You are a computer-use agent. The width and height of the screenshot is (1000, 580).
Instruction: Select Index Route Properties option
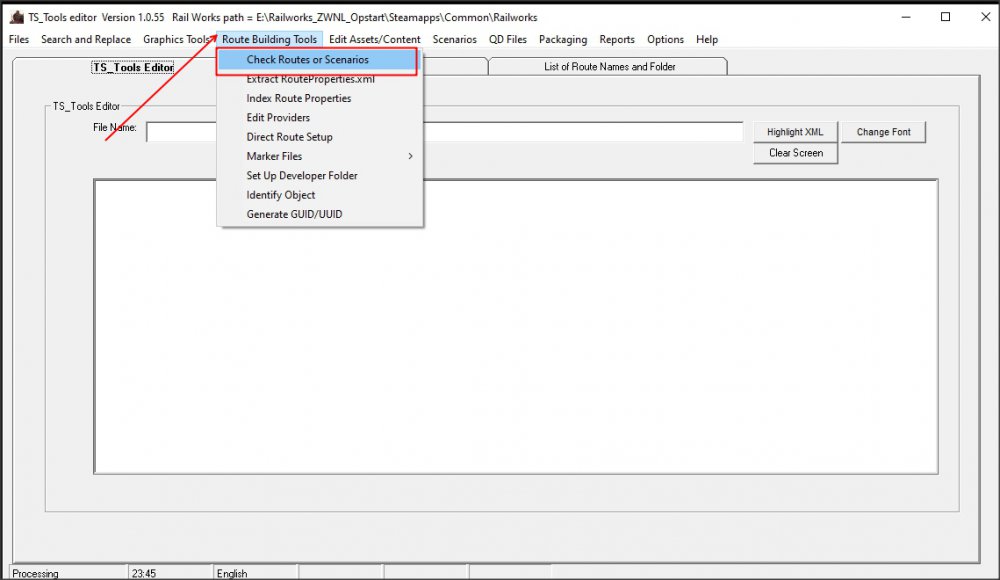pos(298,98)
